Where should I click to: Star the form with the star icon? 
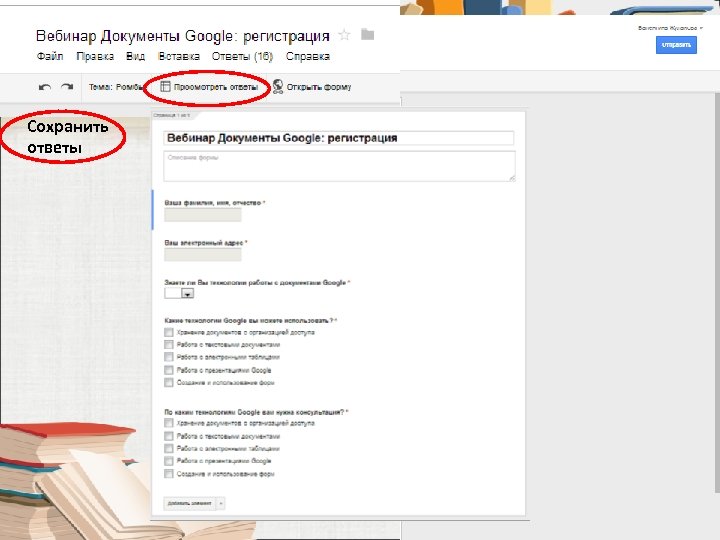[344, 35]
